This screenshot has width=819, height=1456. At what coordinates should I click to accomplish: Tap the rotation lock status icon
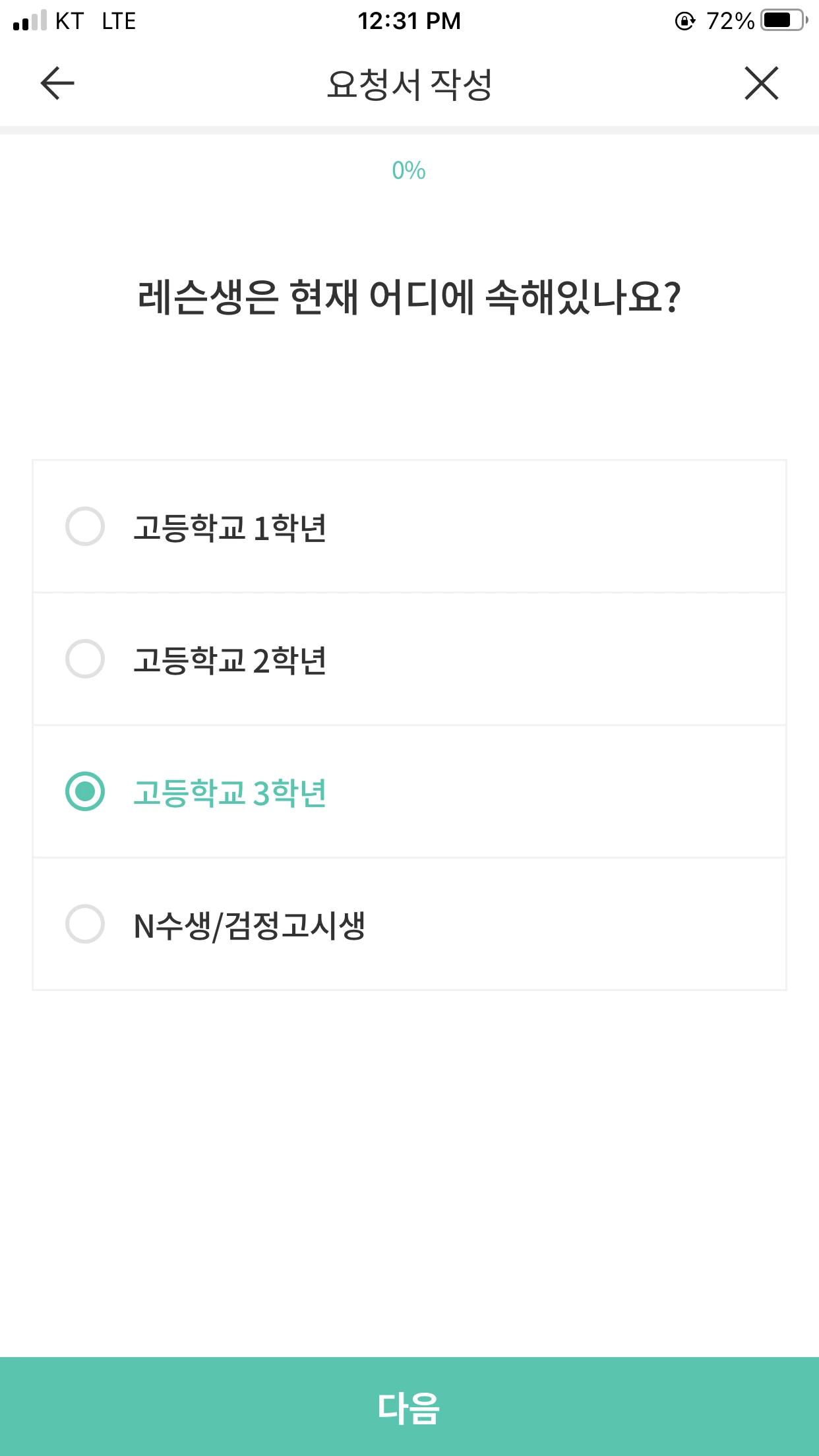[x=685, y=21]
